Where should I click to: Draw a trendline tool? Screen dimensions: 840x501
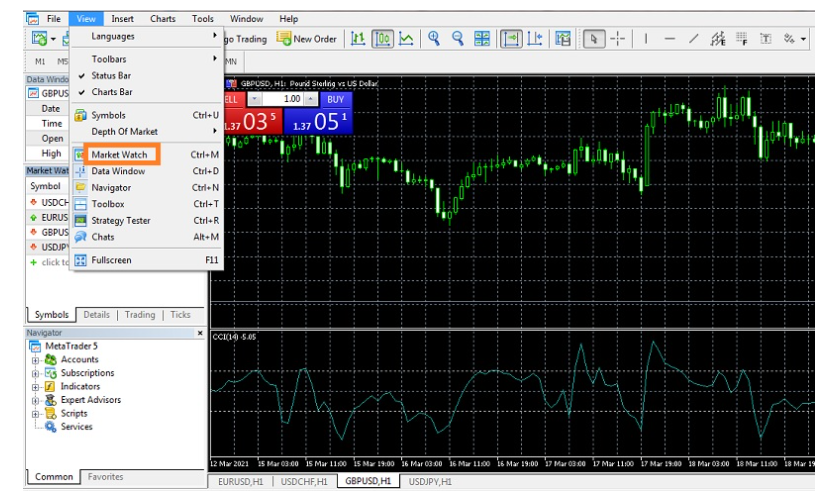[x=693, y=39]
